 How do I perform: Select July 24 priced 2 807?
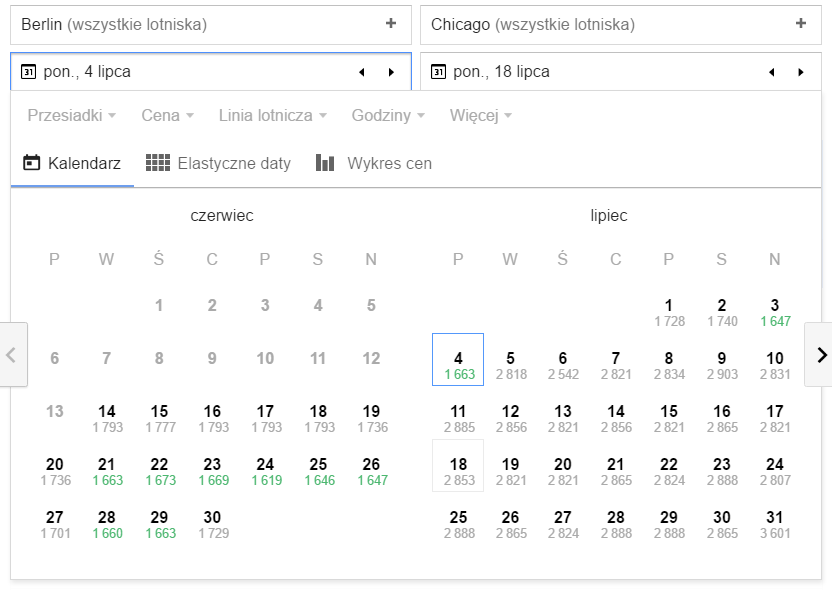775,471
